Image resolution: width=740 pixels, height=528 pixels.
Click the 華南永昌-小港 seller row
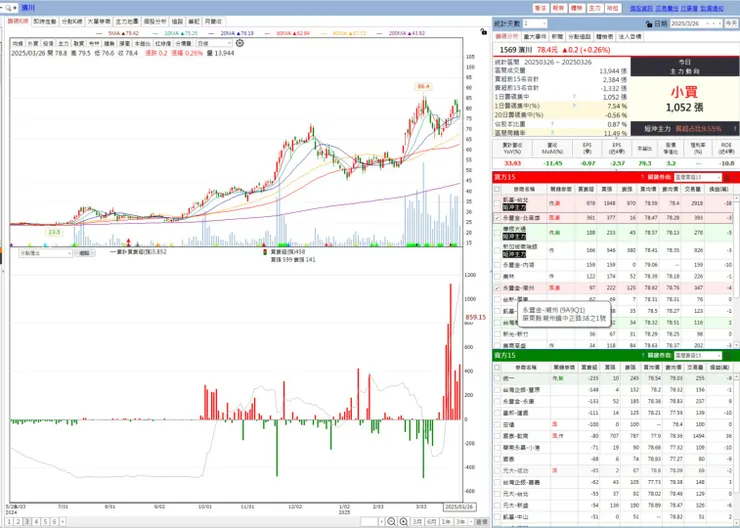614,448
